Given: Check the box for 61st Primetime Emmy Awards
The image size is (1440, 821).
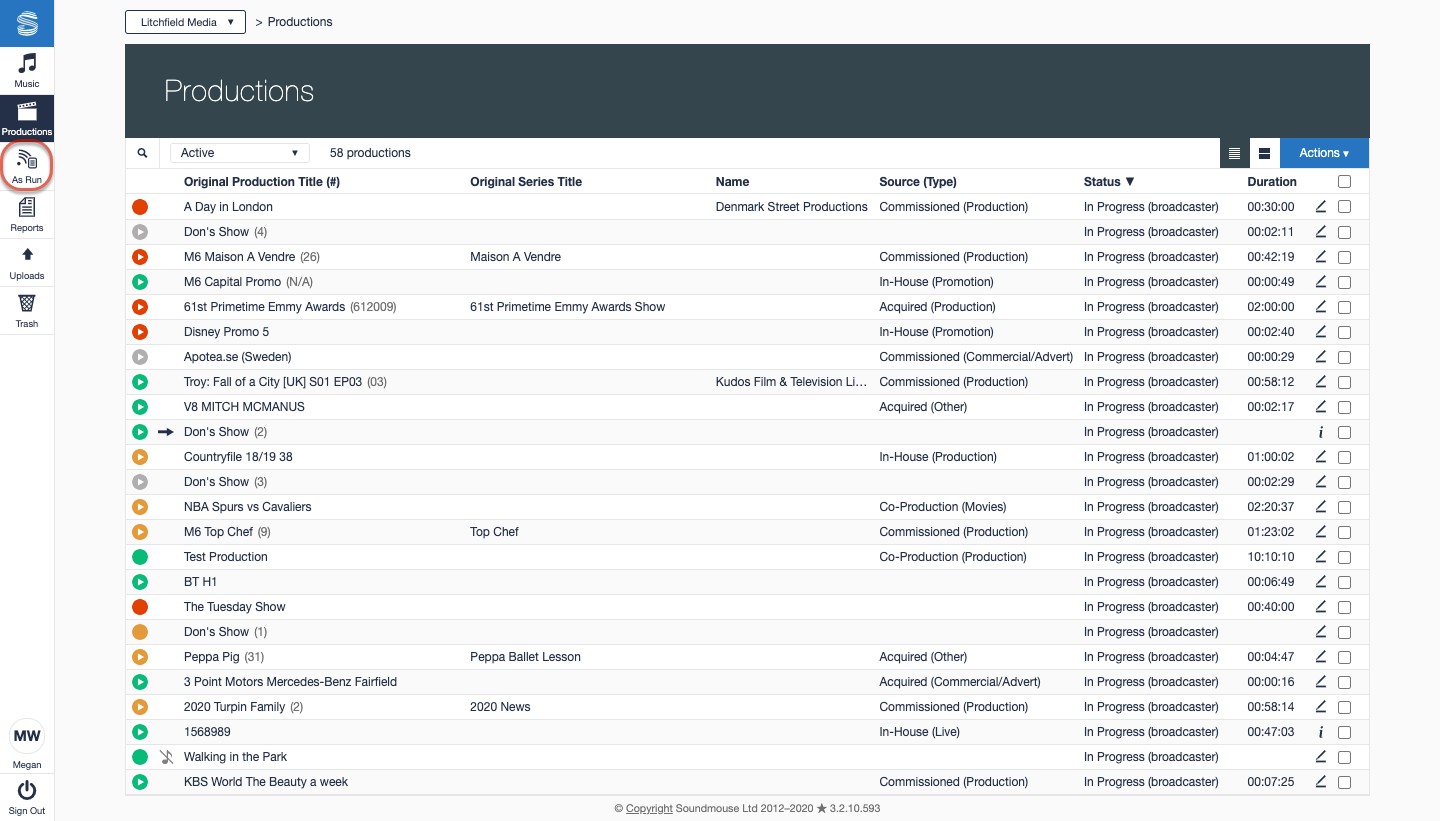Looking at the screenshot, I should tap(1344, 307).
